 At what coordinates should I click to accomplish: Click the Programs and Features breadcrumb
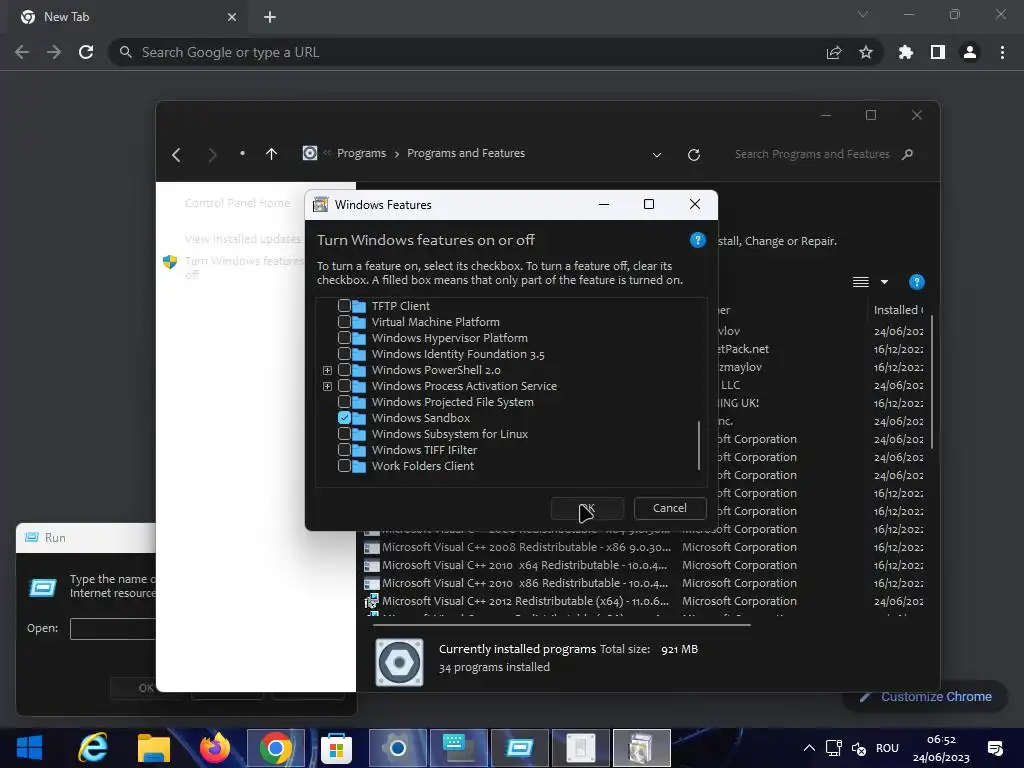point(466,153)
